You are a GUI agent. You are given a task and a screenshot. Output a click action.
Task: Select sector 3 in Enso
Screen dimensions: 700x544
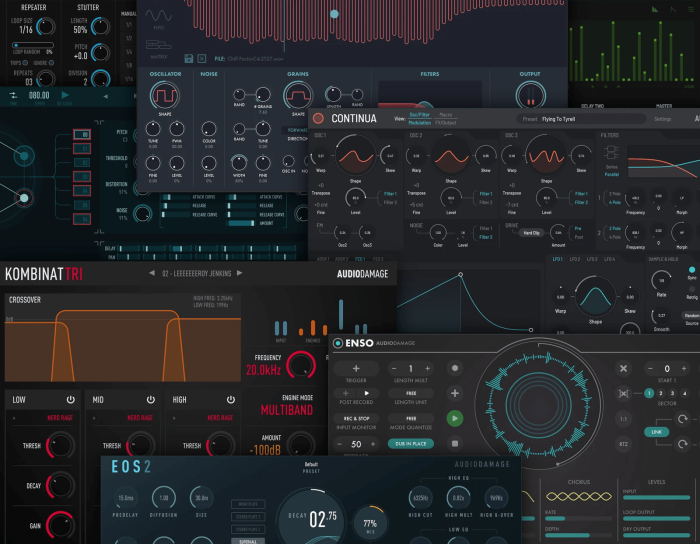[672, 393]
